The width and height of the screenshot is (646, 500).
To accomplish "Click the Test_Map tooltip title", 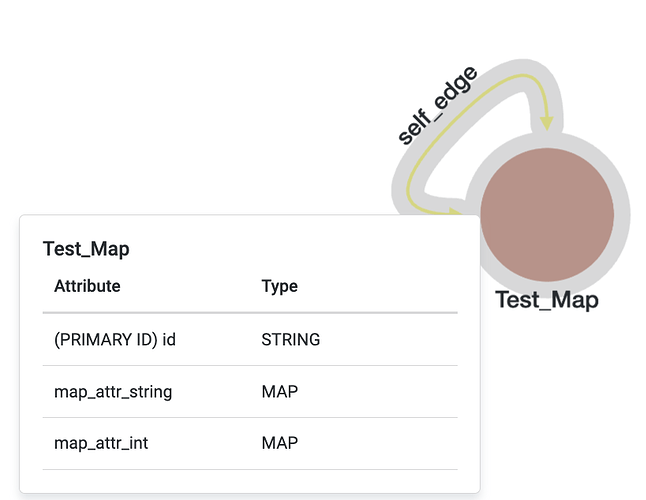I will pos(86,249).
